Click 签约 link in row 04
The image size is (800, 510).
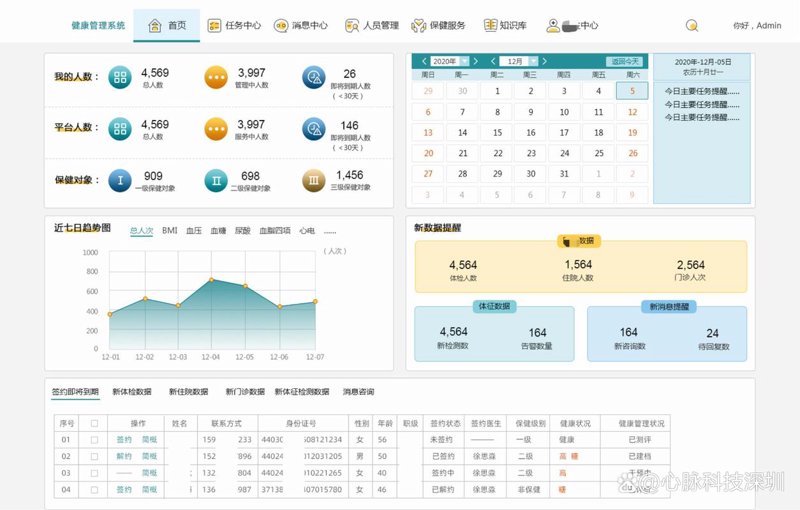click(x=124, y=490)
